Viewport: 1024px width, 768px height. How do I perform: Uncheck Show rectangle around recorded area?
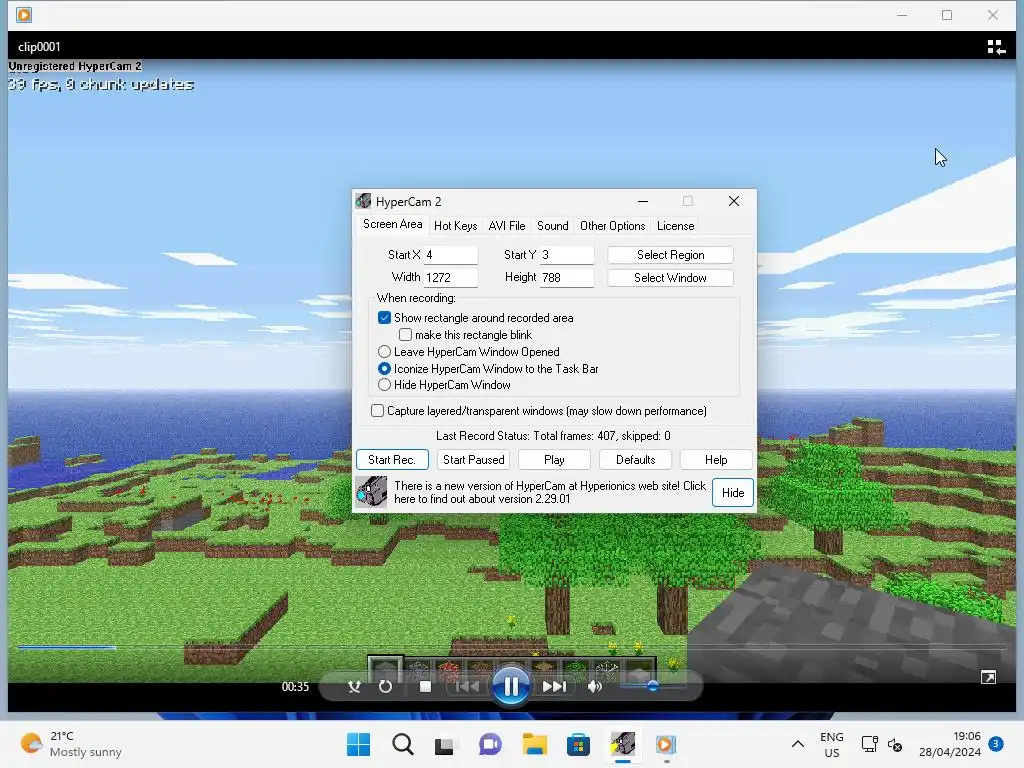384,318
